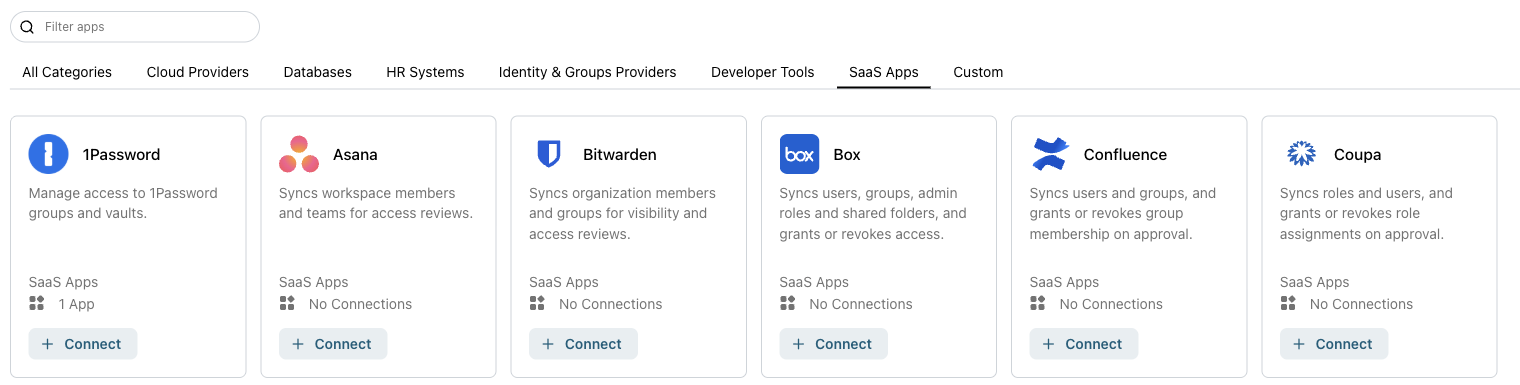Click 'No Connections' on the Bitwarden card
1520x385 pixels.
610,304
